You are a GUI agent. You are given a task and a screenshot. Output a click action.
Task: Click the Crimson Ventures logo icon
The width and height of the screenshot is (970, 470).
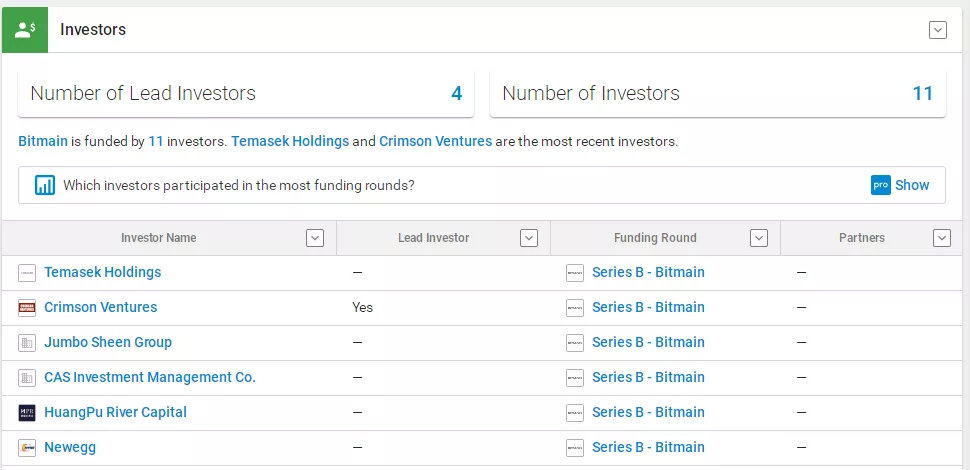pos(27,308)
